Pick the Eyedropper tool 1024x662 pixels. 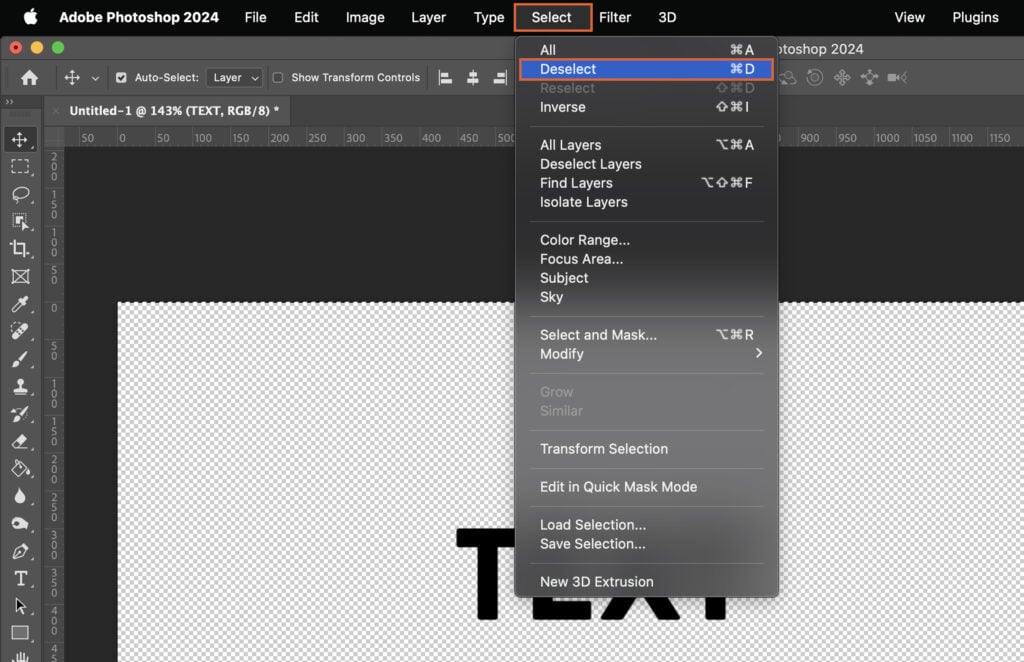(21, 305)
